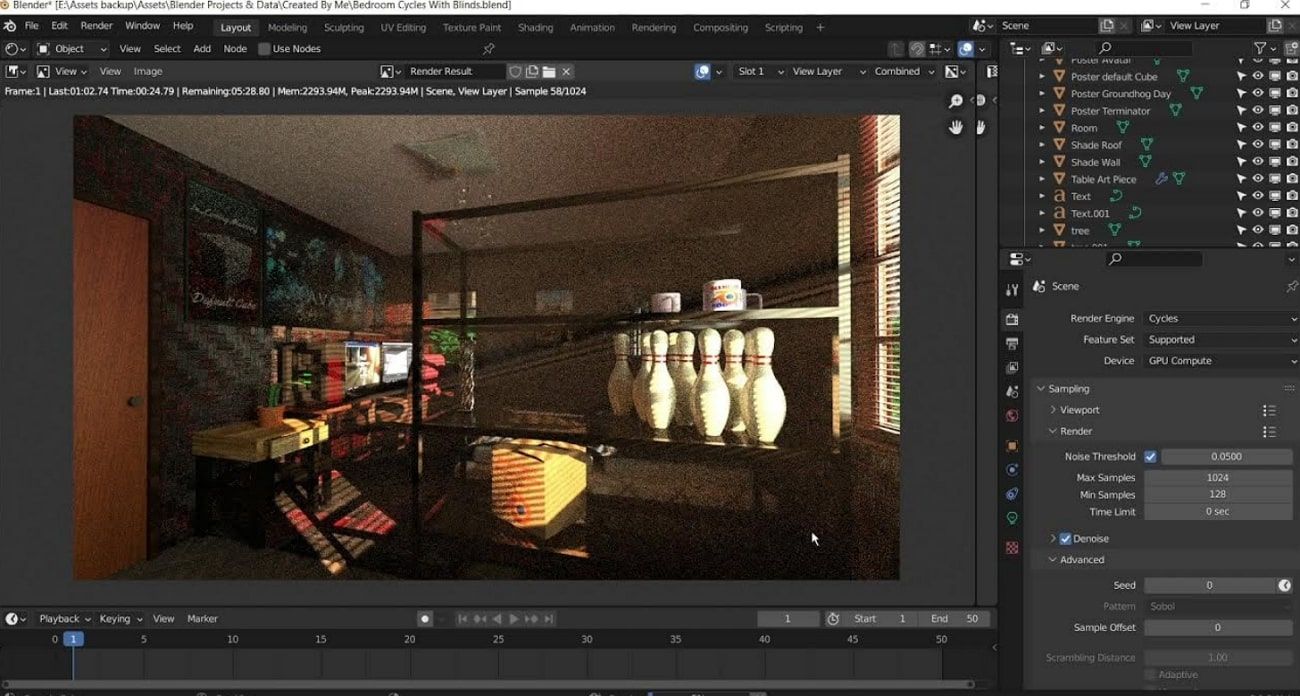Image resolution: width=1300 pixels, height=696 pixels.
Task: Hide the Shade Roof object in viewport
Action: pyautogui.click(x=1257, y=144)
